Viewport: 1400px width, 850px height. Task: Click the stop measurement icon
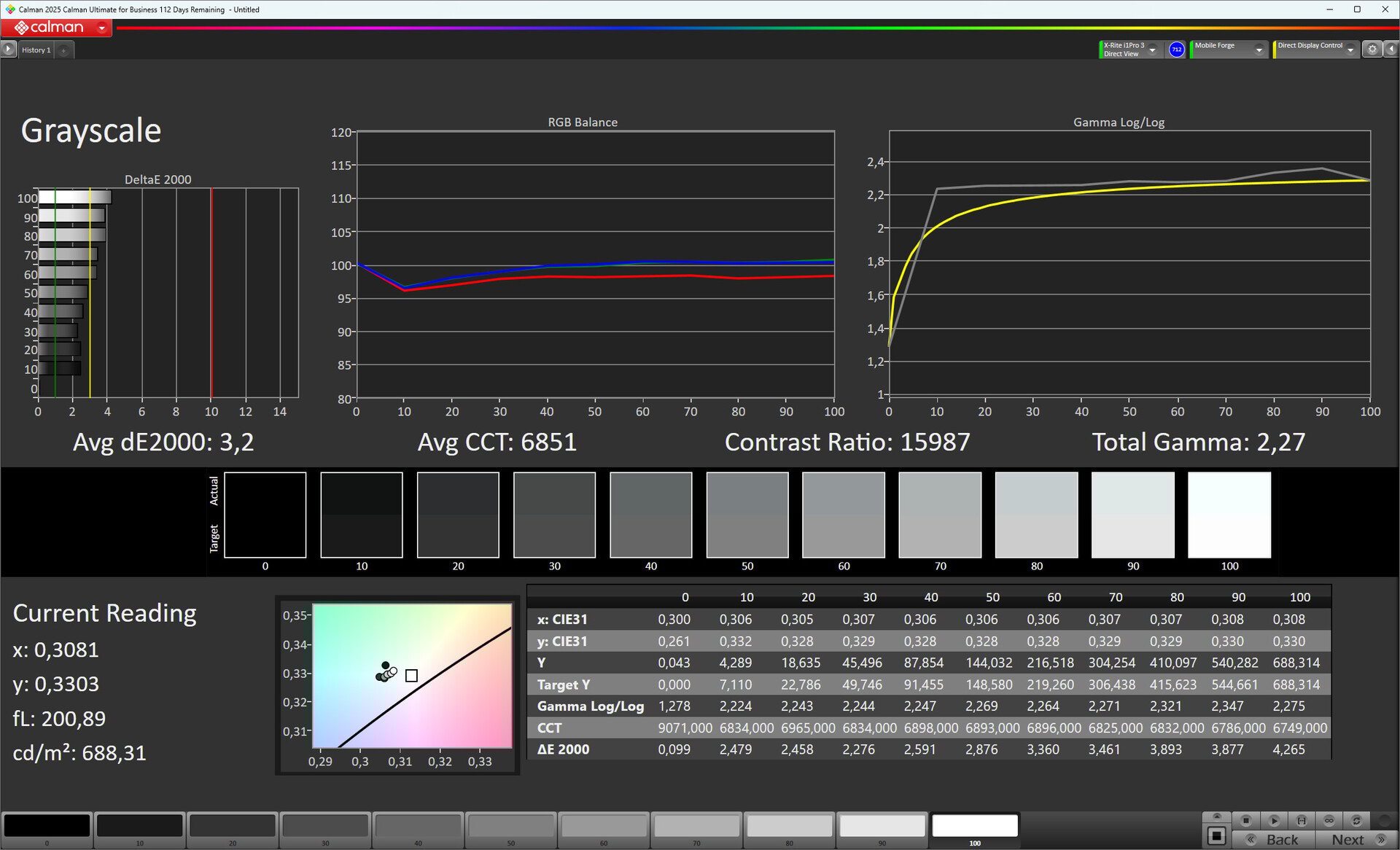tap(1246, 820)
